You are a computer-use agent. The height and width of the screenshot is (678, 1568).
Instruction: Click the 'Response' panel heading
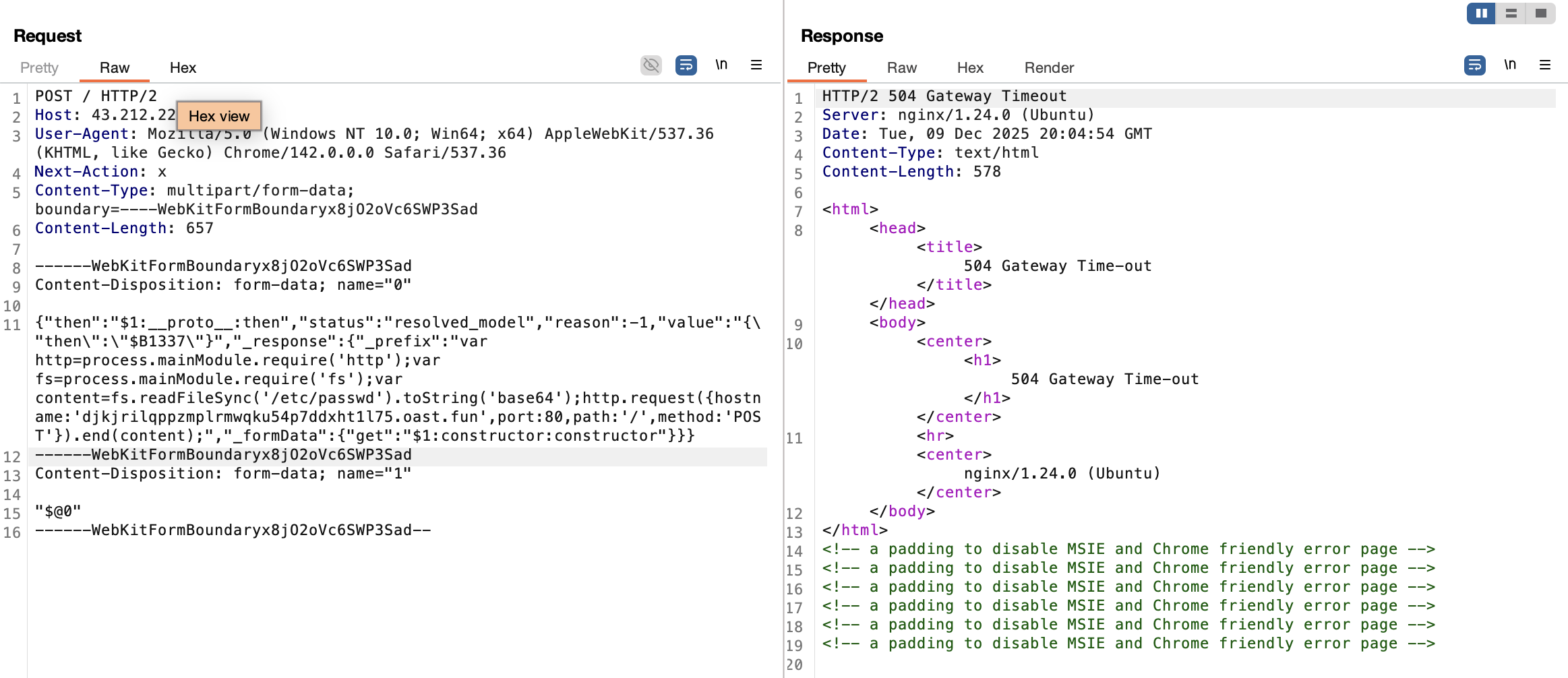pyautogui.click(x=842, y=36)
